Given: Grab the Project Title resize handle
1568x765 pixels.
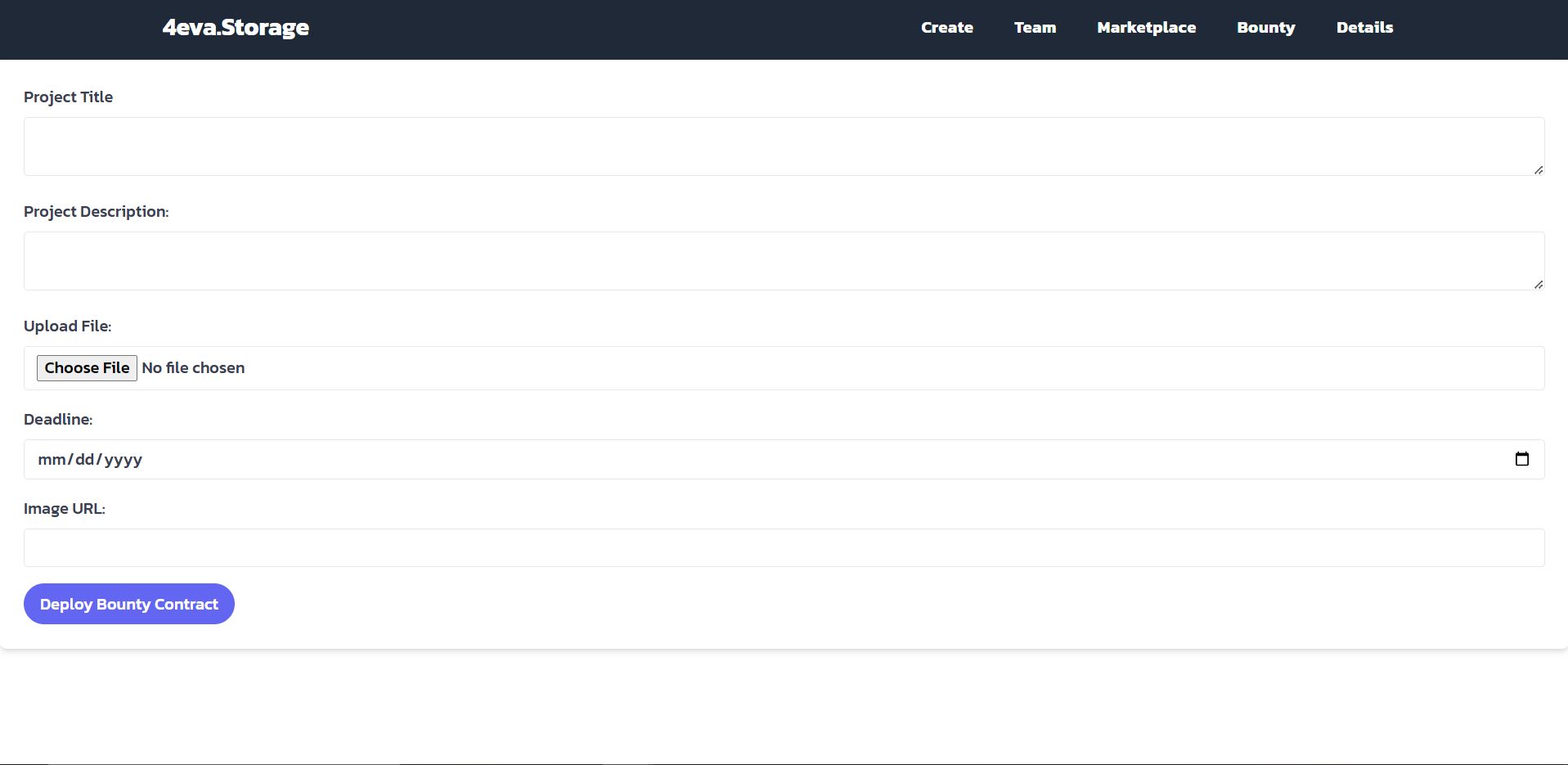Looking at the screenshot, I should click(x=1538, y=169).
